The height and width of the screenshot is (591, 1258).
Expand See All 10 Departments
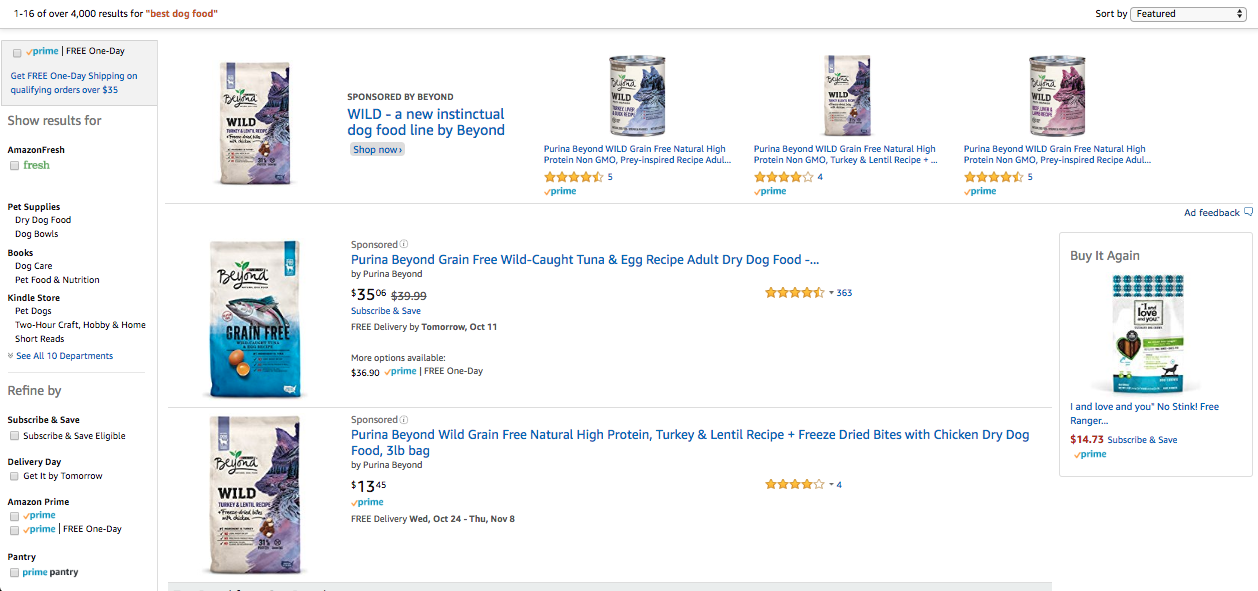tap(60, 356)
